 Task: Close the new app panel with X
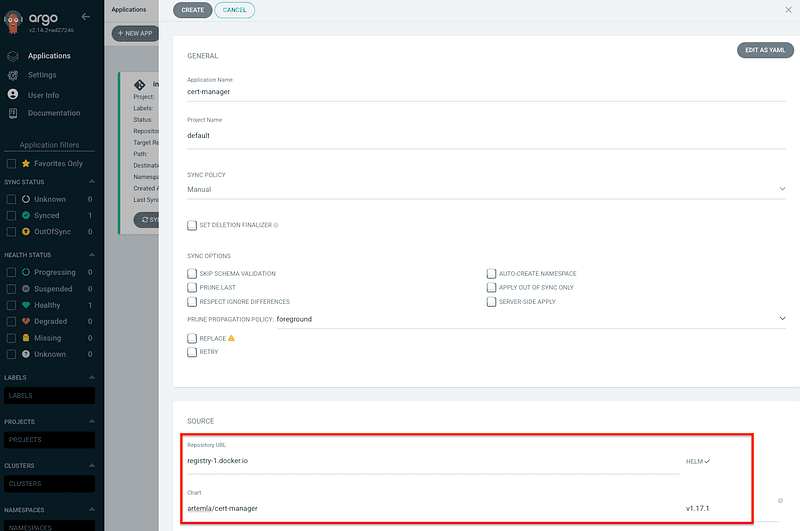click(x=788, y=10)
